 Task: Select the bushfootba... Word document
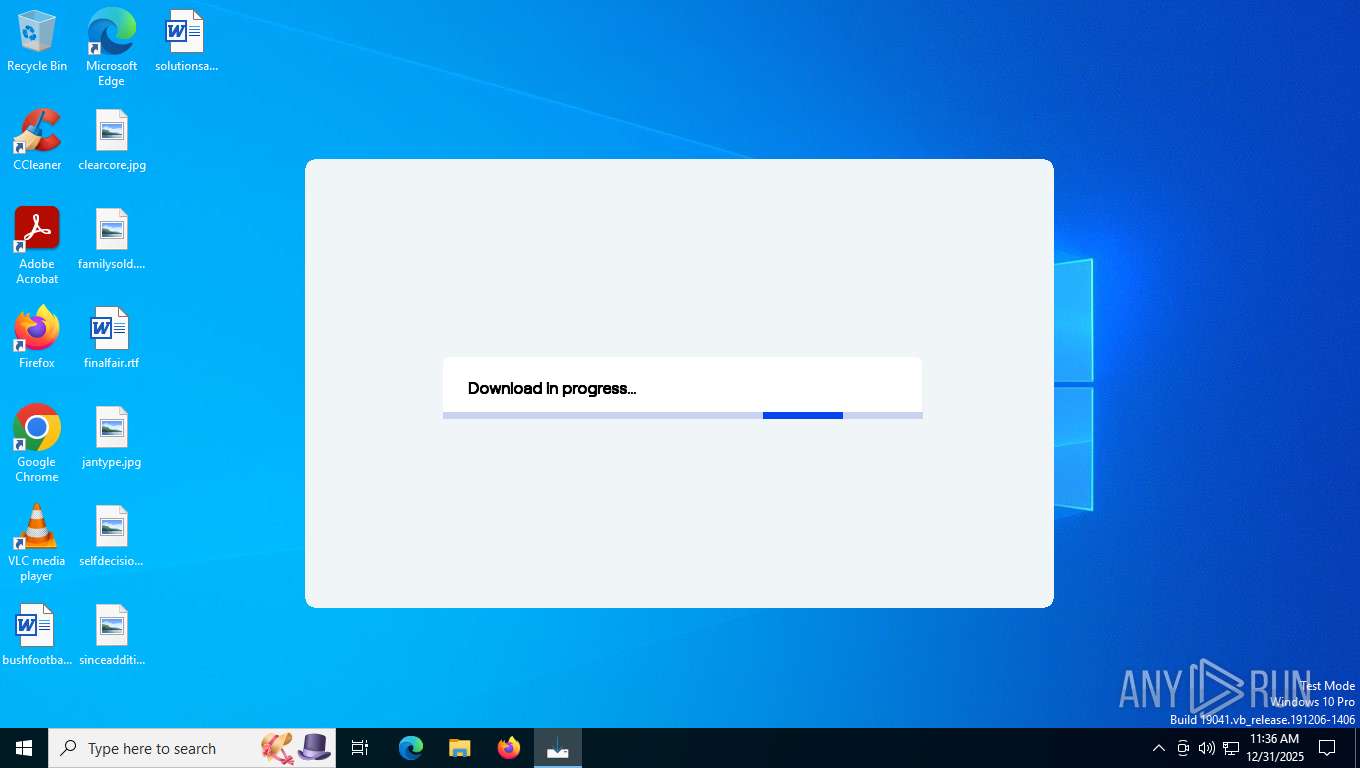(x=37, y=635)
